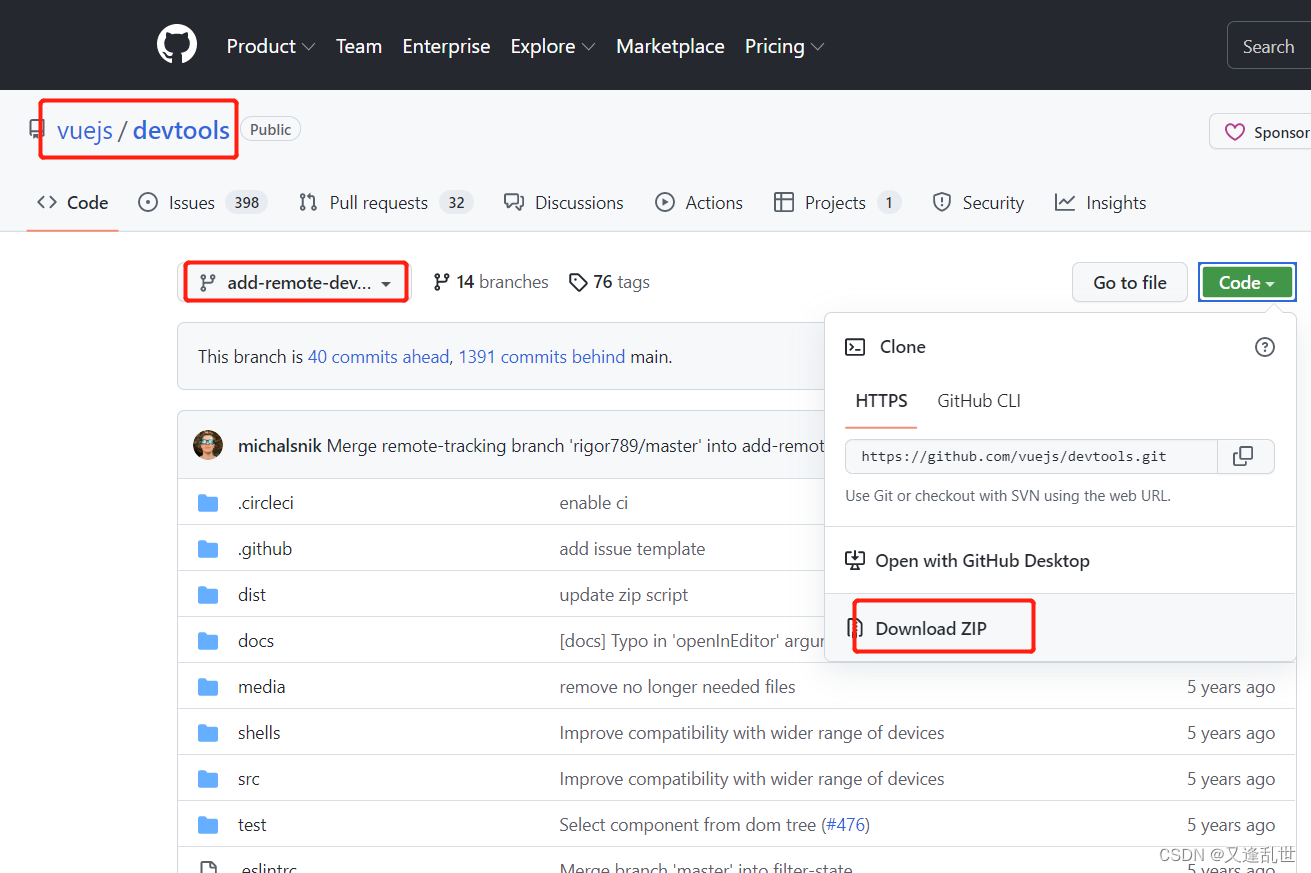
Task: Click the tags icon next to 76 tags
Action: (579, 282)
